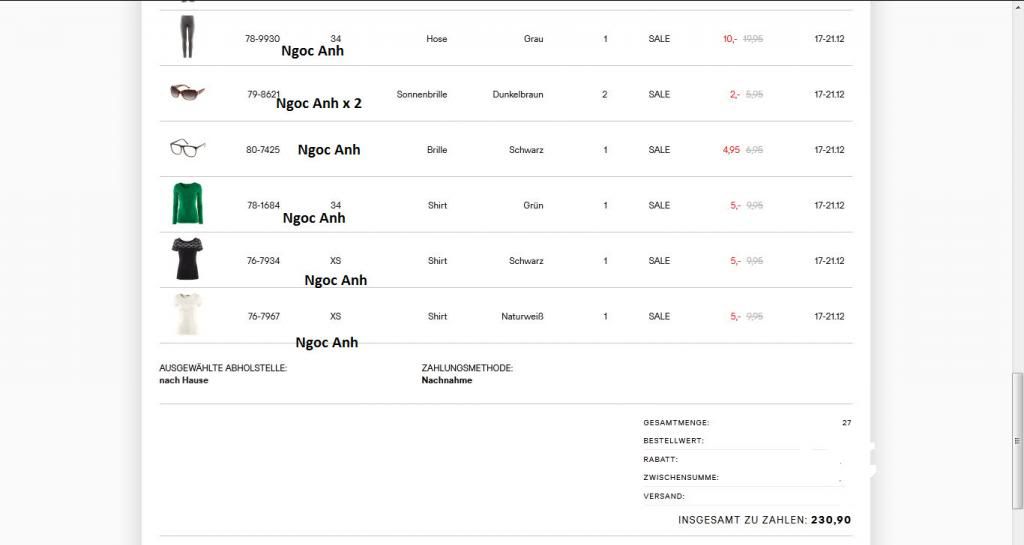The image size is (1024, 545).
Task: Open the brown sunglasses product image
Action: [187, 93]
